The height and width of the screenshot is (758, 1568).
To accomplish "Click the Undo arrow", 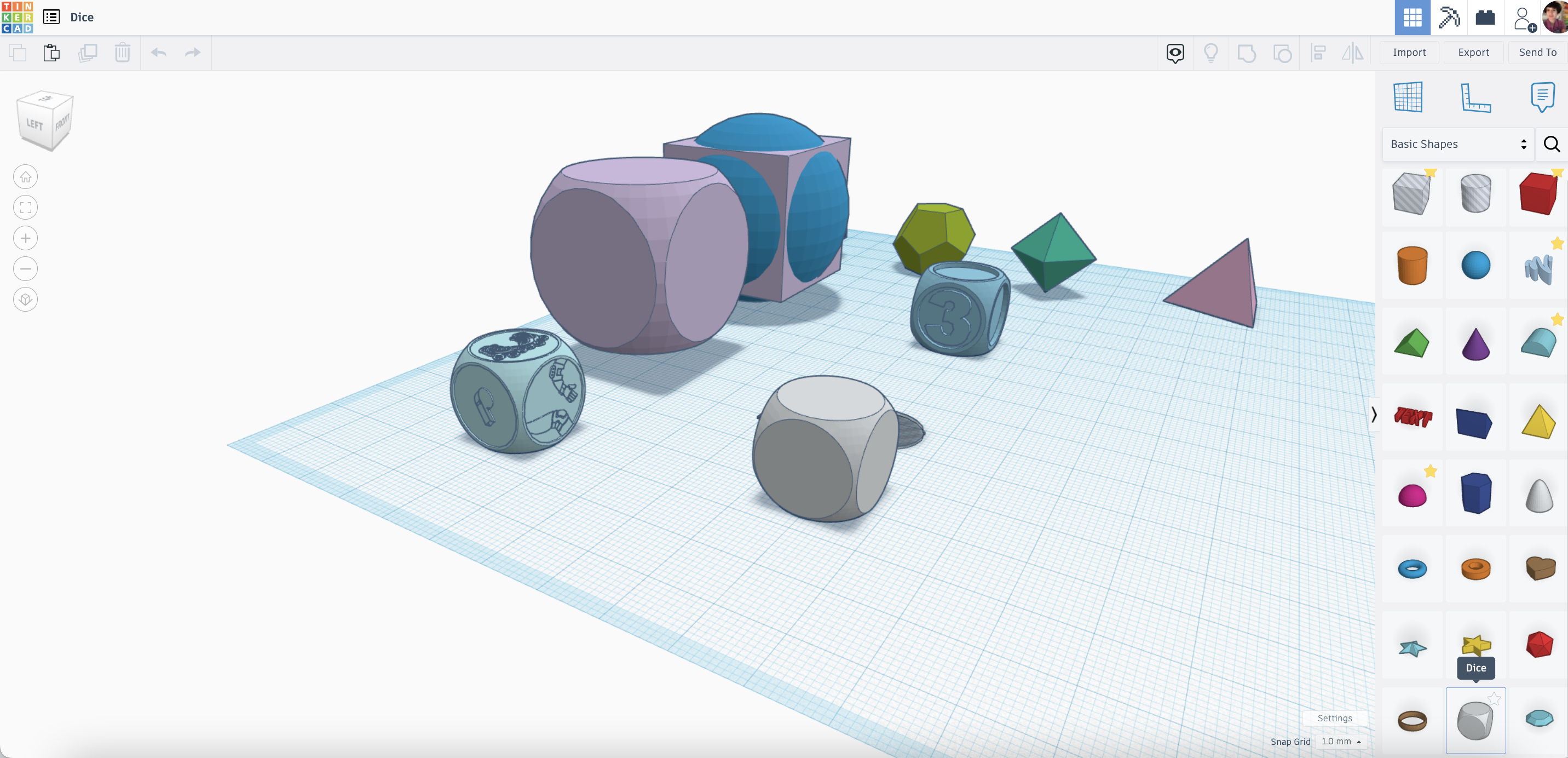I will pos(159,53).
